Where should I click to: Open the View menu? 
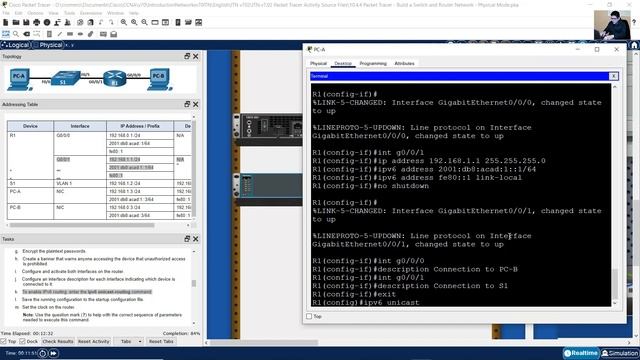pyautogui.click(x=53, y=13)
